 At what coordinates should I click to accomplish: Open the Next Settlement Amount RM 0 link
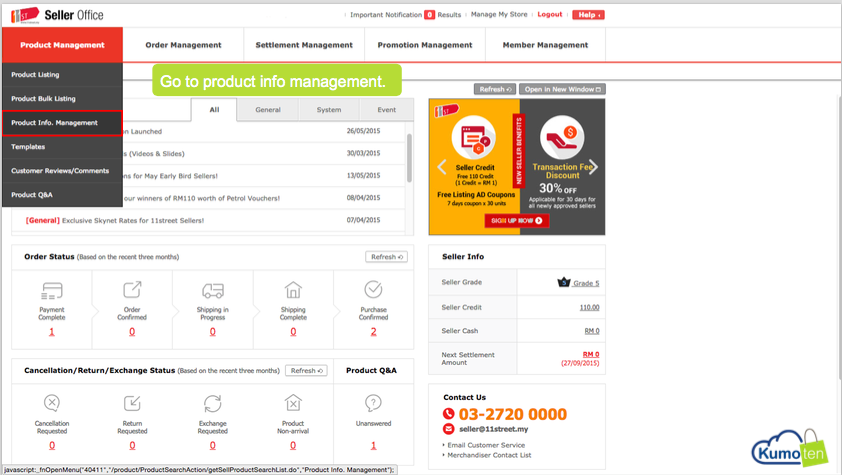click(591, 354)
